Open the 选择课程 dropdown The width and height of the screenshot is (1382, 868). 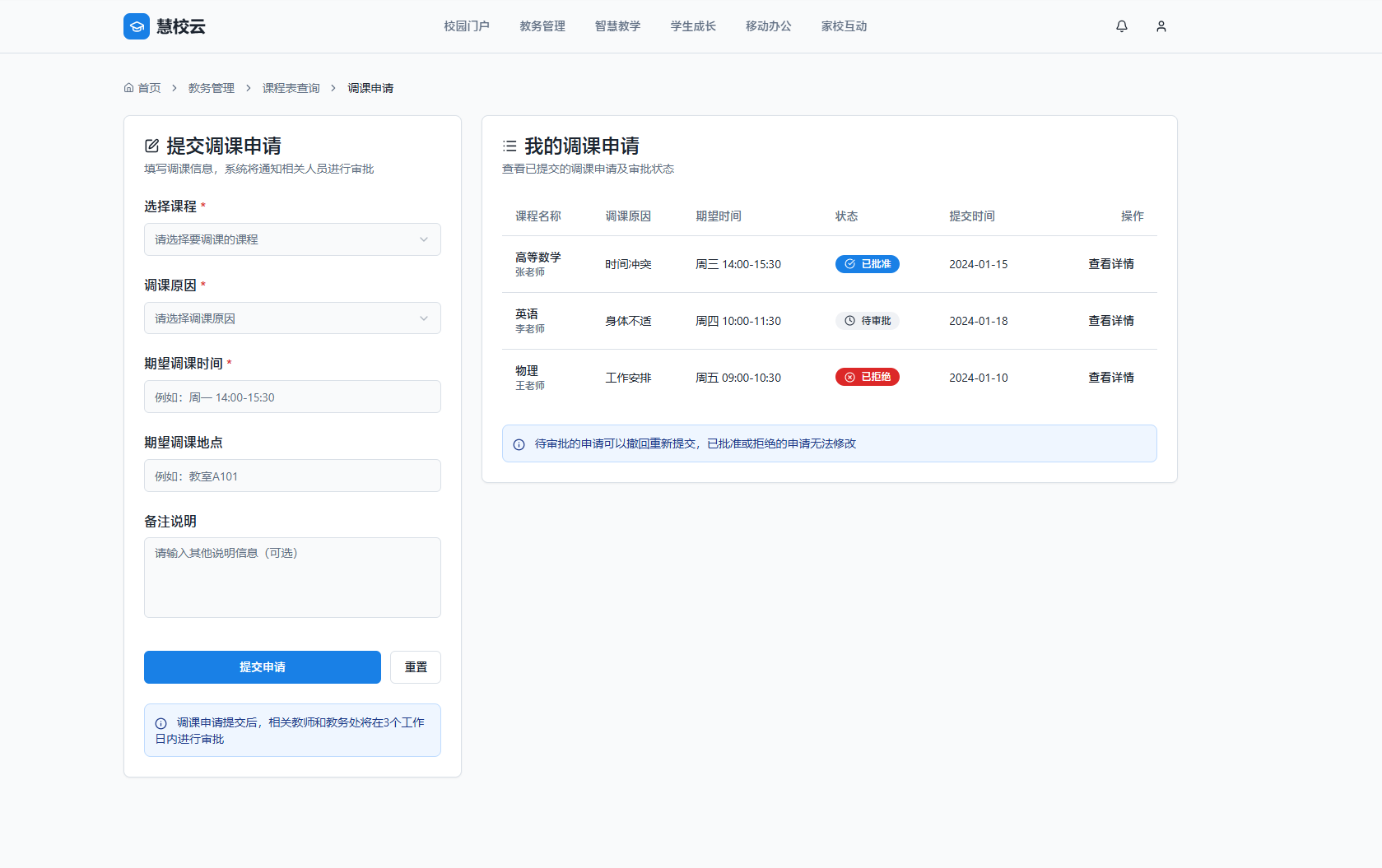[x=292, y=239]
